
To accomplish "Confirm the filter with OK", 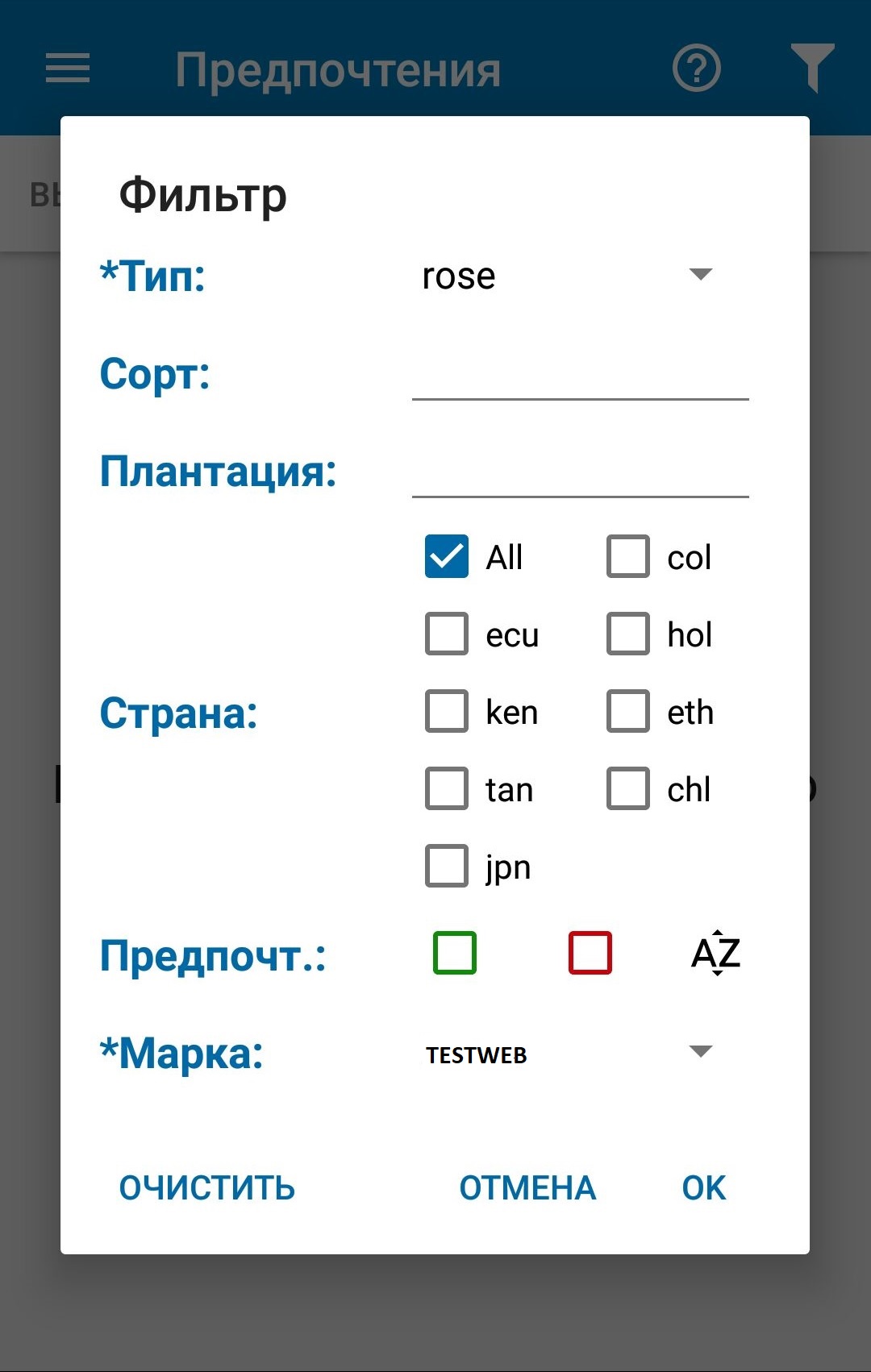I will (703, 1188).
